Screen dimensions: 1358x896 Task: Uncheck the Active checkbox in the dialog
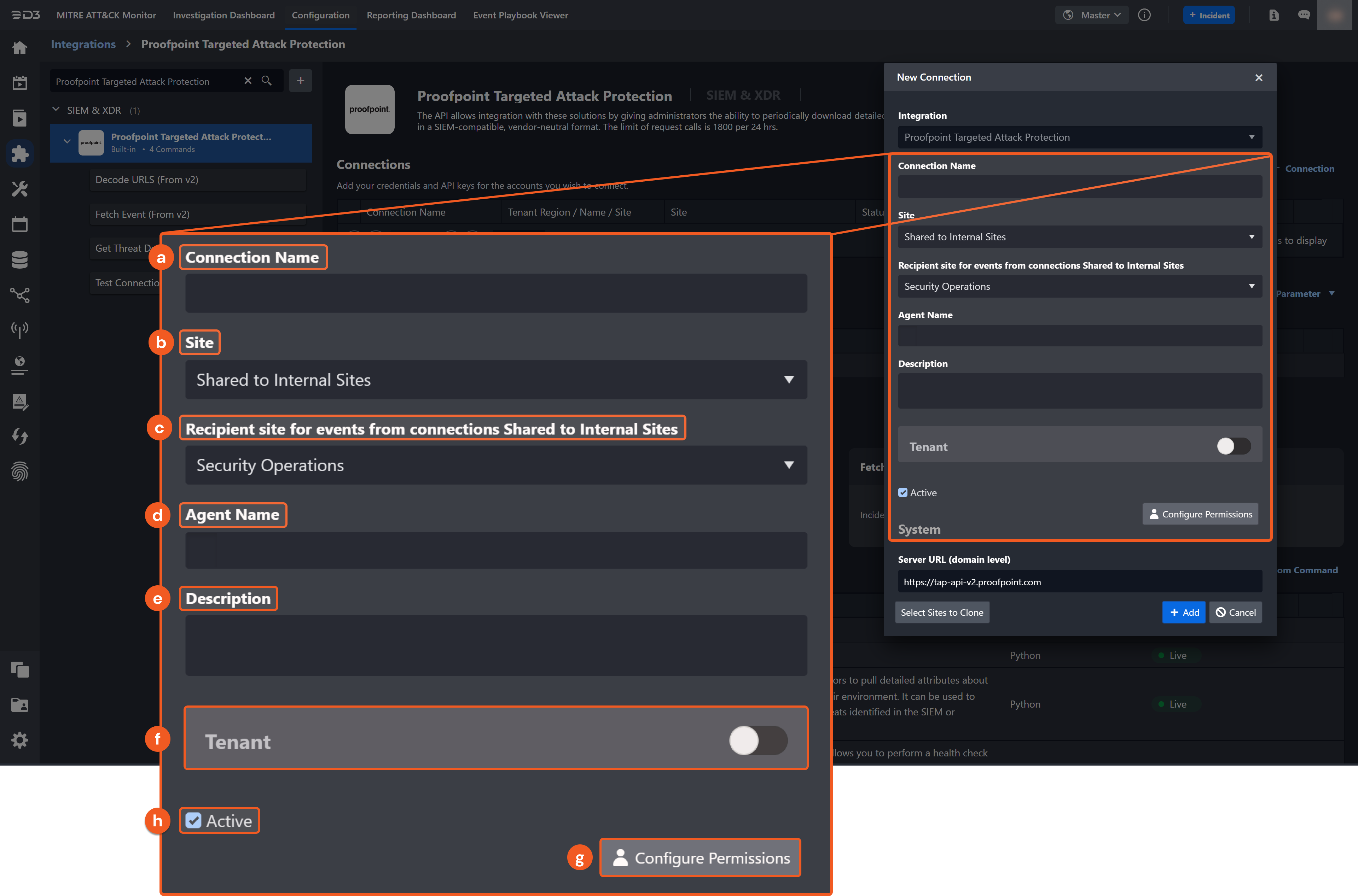(x=903, y=493)
